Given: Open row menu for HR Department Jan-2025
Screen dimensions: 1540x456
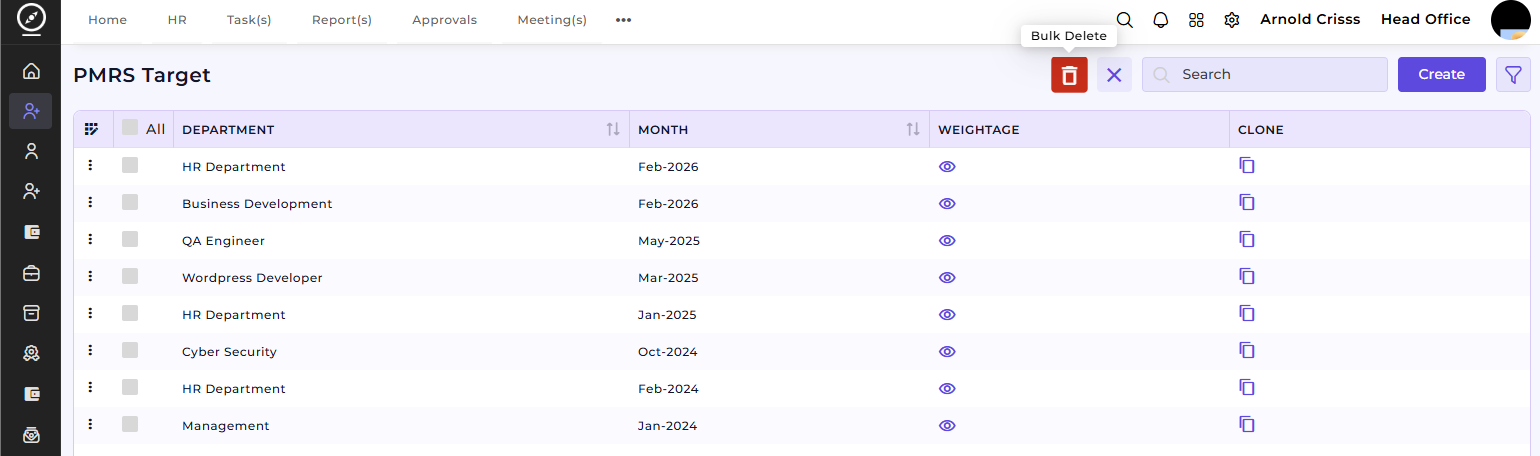Looking at the screenshot, I should tap(90, 313).
